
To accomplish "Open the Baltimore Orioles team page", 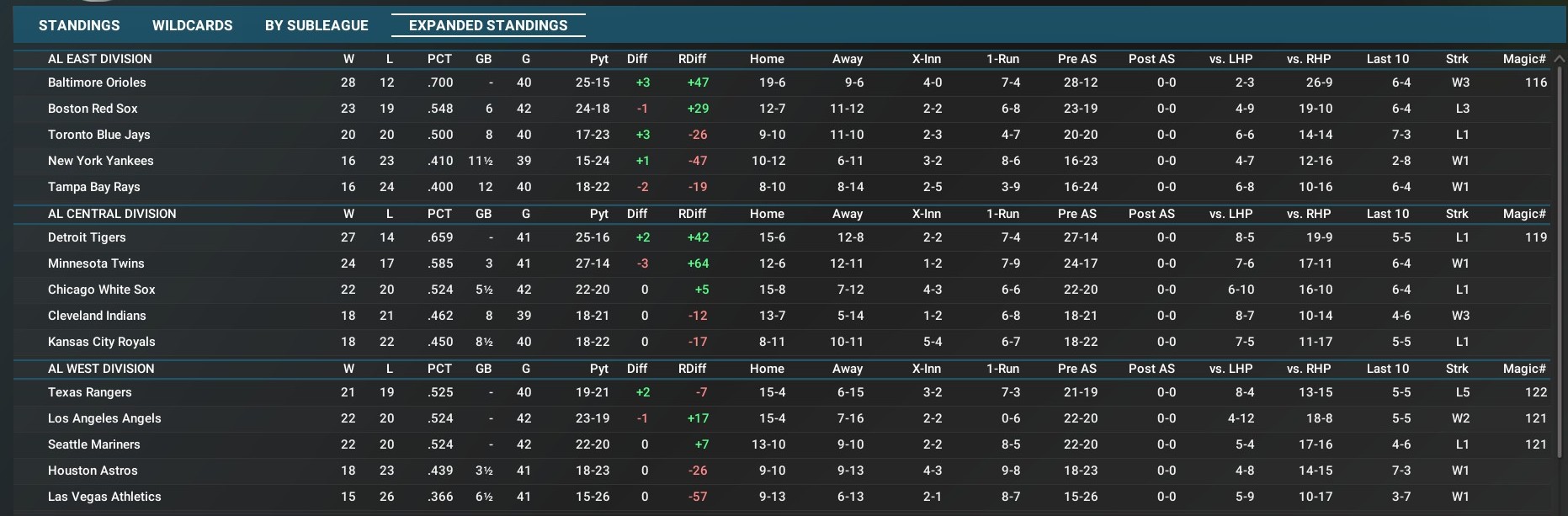I will point(97,82).
